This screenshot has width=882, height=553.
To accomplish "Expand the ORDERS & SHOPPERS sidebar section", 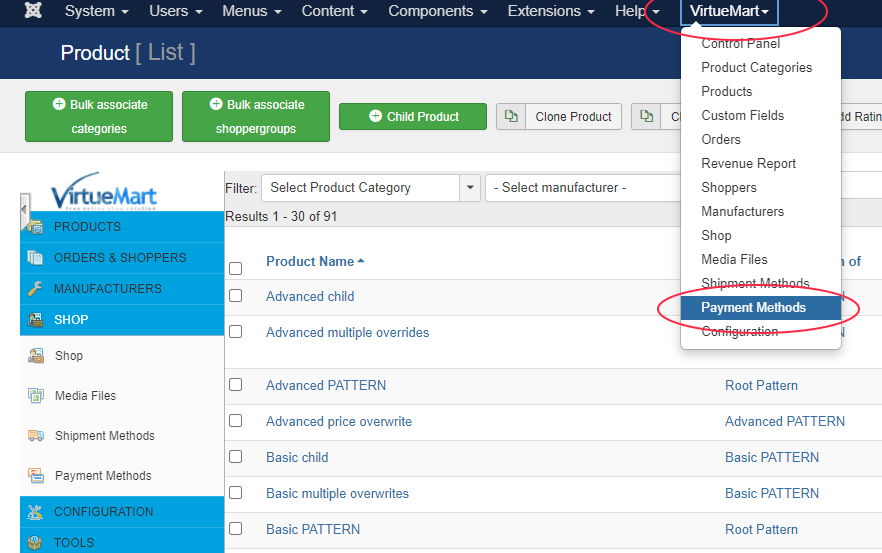I will tap(120, 258).
